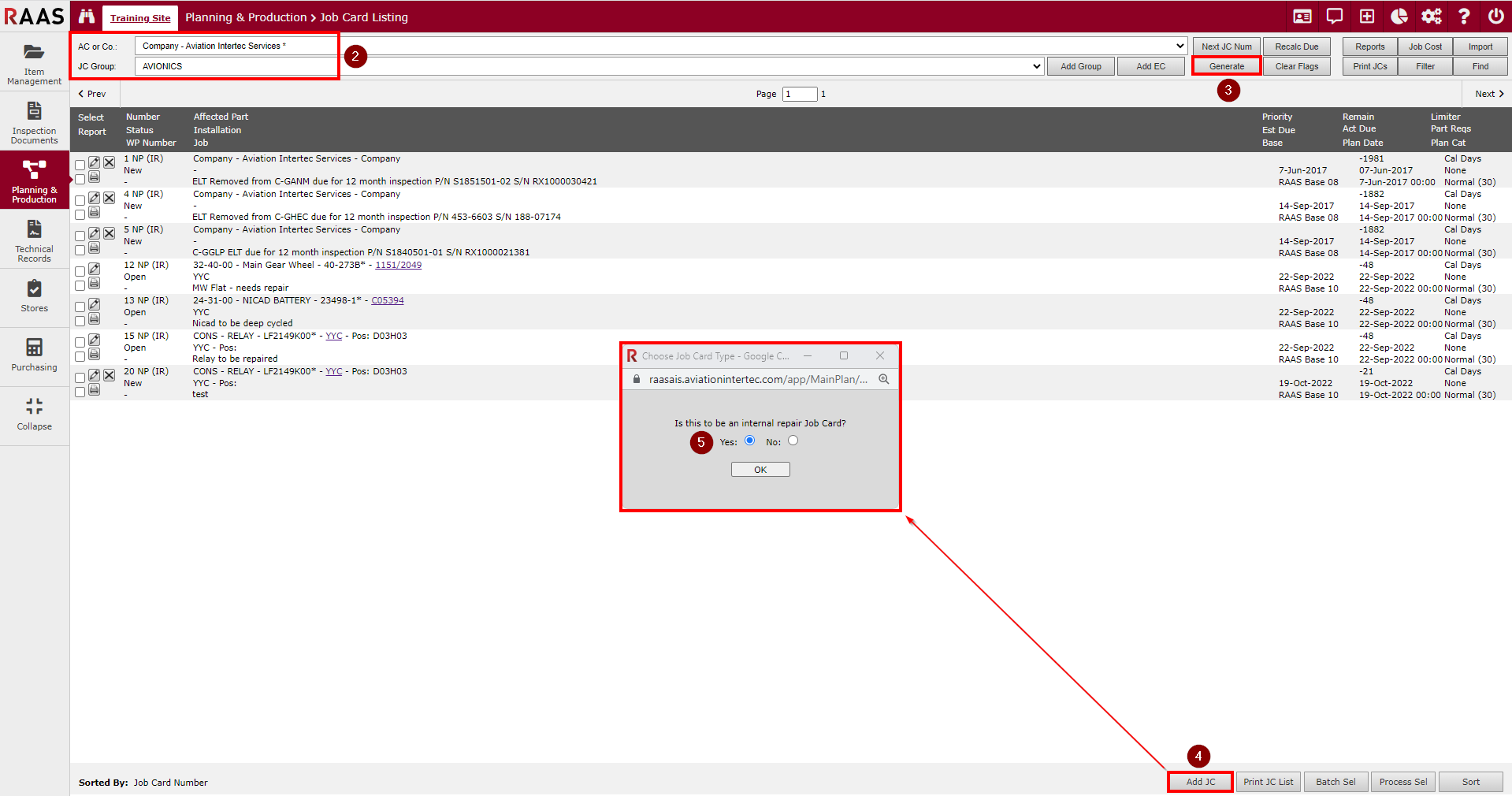Print job card 12 NP using printer icon
The image size is (1512, 796).
coord(94,283)
